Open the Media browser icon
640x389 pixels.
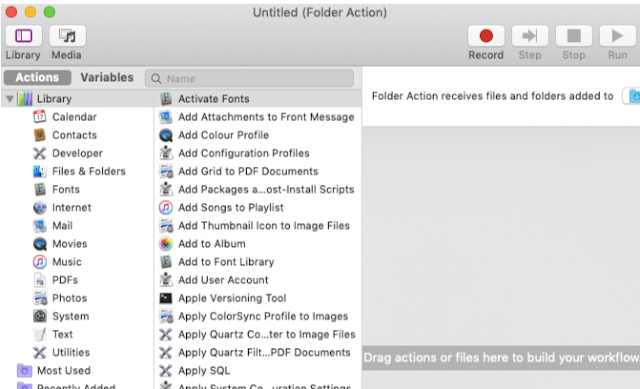(67, 36)
